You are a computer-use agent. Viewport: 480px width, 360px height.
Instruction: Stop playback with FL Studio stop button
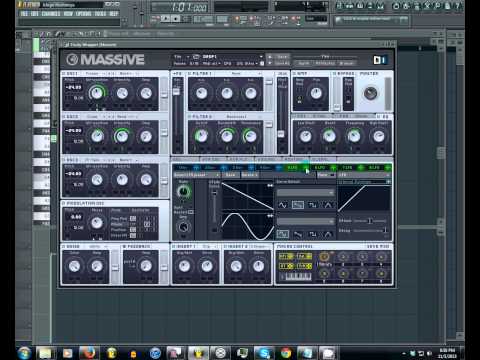coord(176,19)
